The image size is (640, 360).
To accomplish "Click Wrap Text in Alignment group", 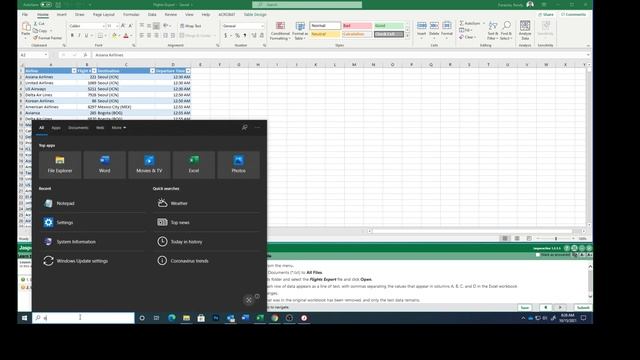I will click(191, 26).
